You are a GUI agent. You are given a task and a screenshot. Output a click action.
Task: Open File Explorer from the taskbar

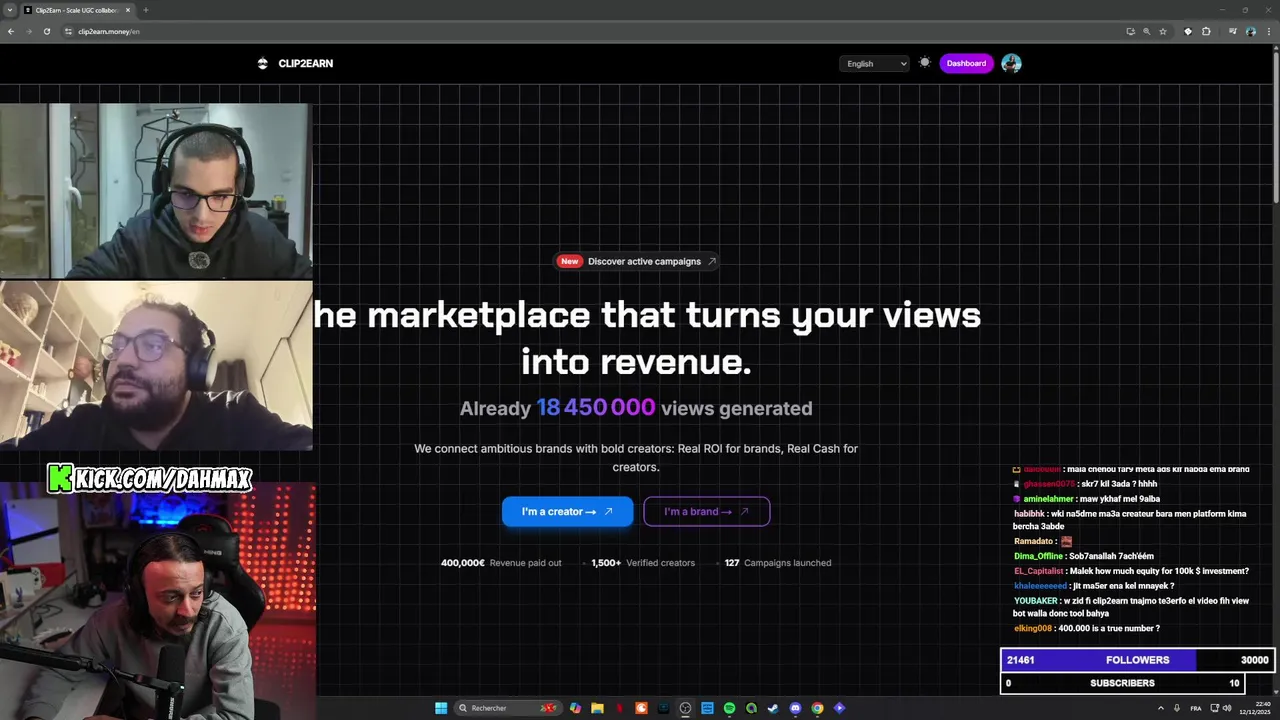tap(597, 708)
